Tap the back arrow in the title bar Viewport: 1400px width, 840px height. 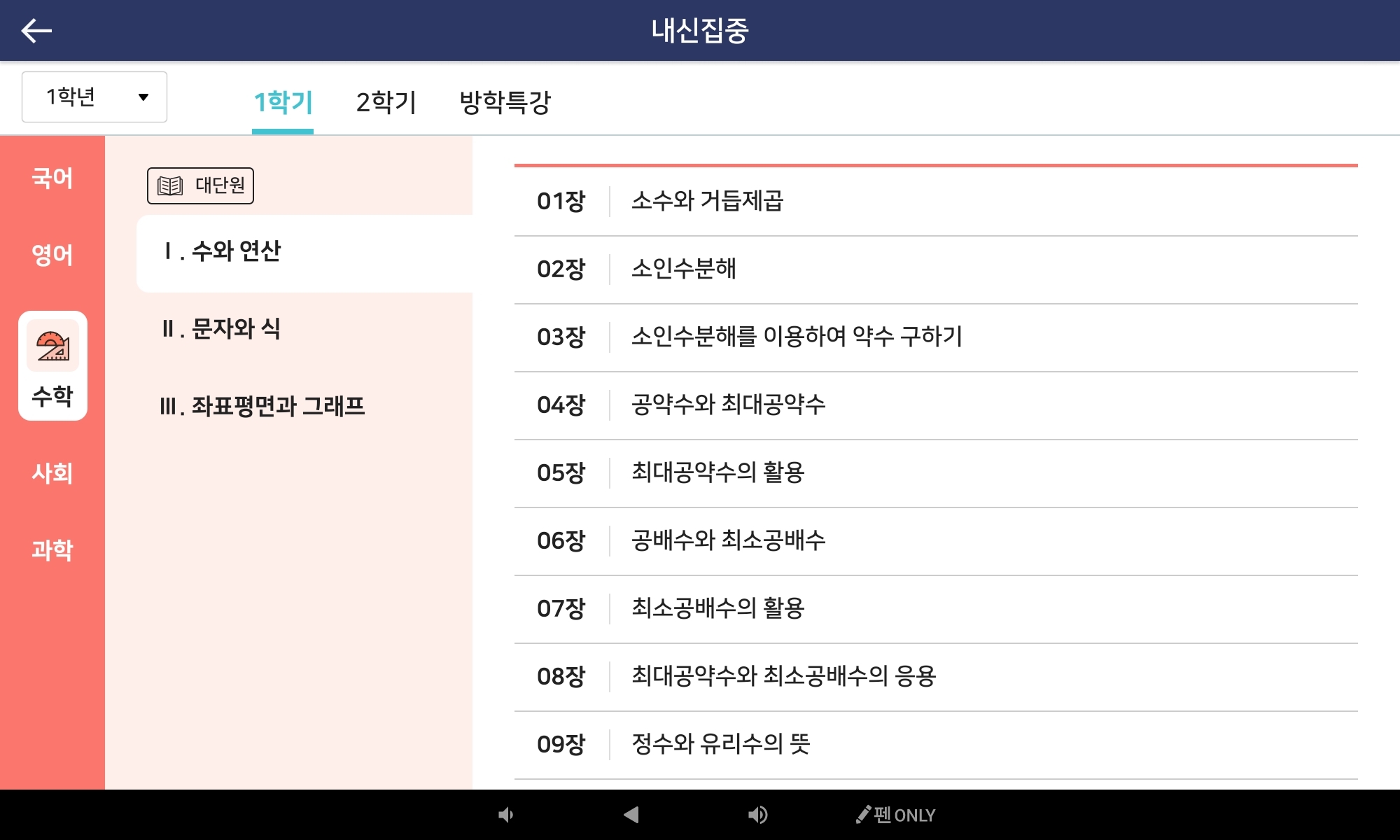tap(36, 30)
